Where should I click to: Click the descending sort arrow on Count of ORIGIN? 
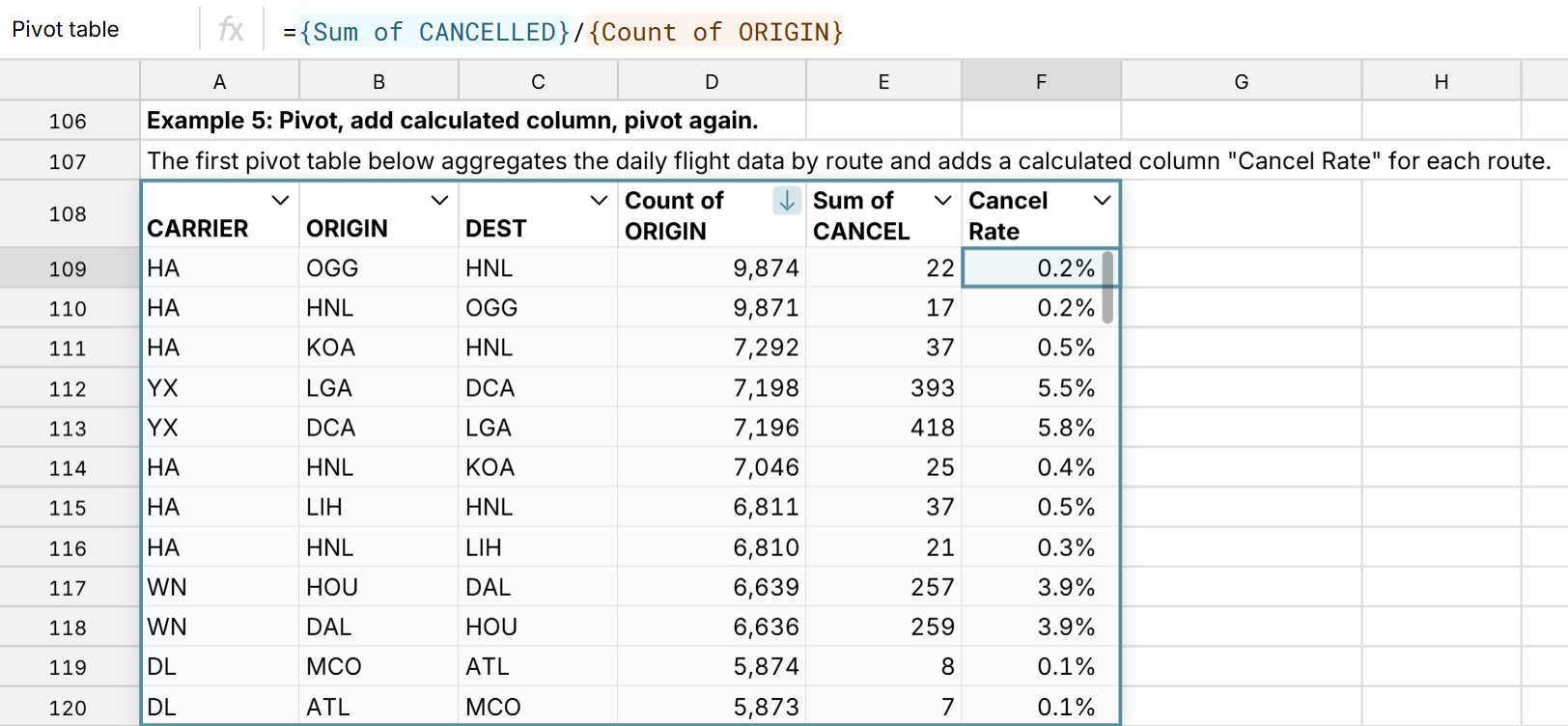pos(789,201)
